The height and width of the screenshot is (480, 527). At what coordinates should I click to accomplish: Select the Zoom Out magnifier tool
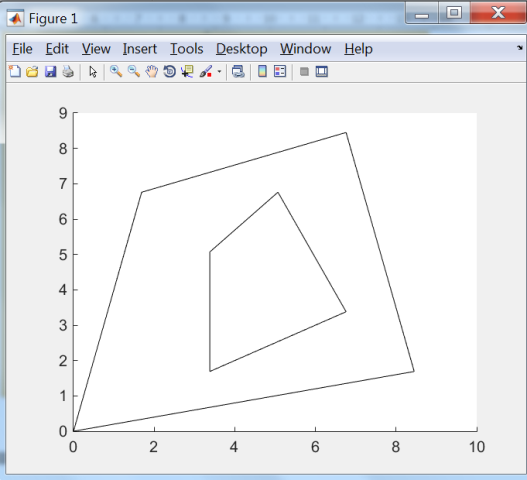(x=134, y=72)
